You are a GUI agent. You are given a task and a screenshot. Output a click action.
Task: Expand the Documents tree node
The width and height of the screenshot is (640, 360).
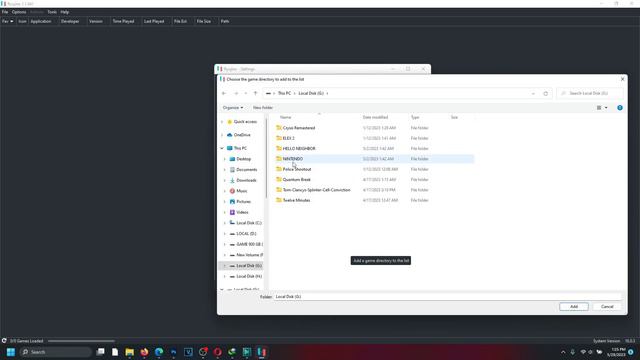click(x=224, y=170)
